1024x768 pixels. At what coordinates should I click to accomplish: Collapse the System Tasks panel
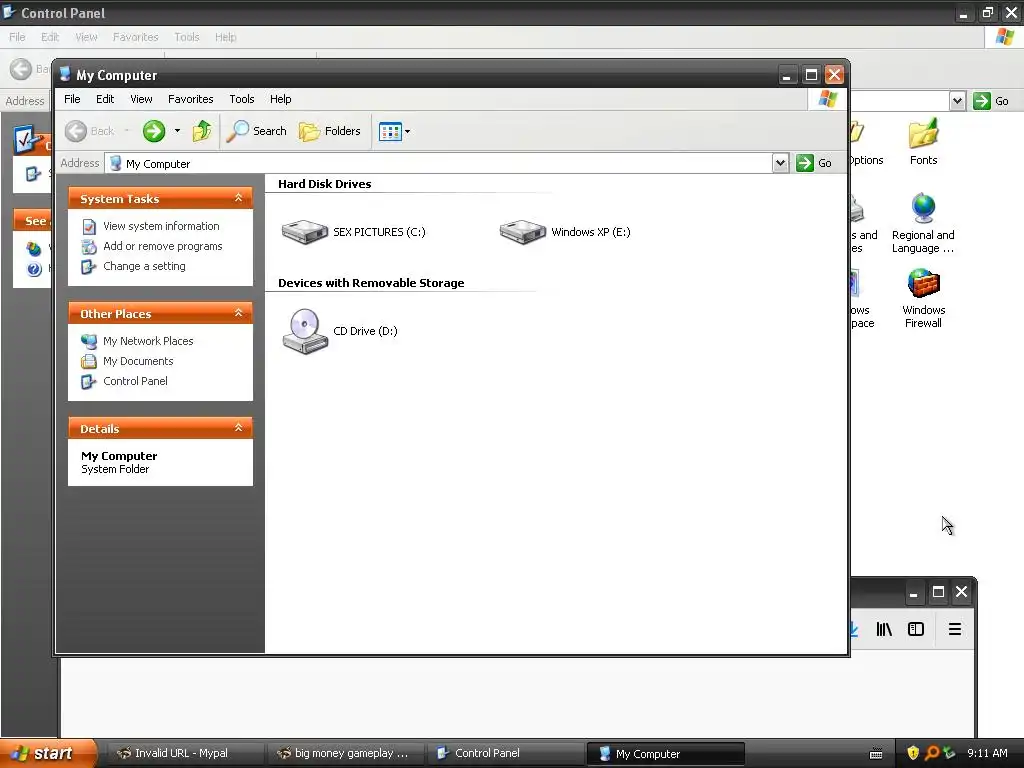click(238, 198)
